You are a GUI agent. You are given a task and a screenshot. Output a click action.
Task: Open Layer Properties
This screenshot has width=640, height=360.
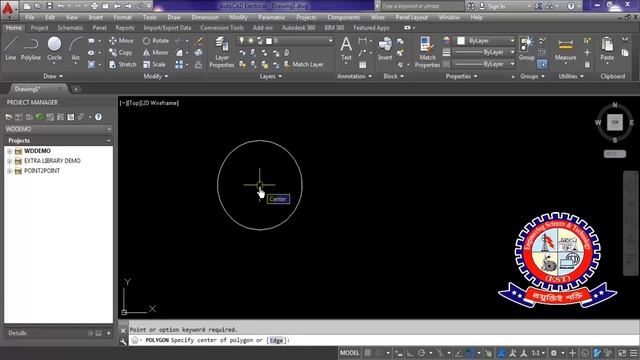pos(222,52)
